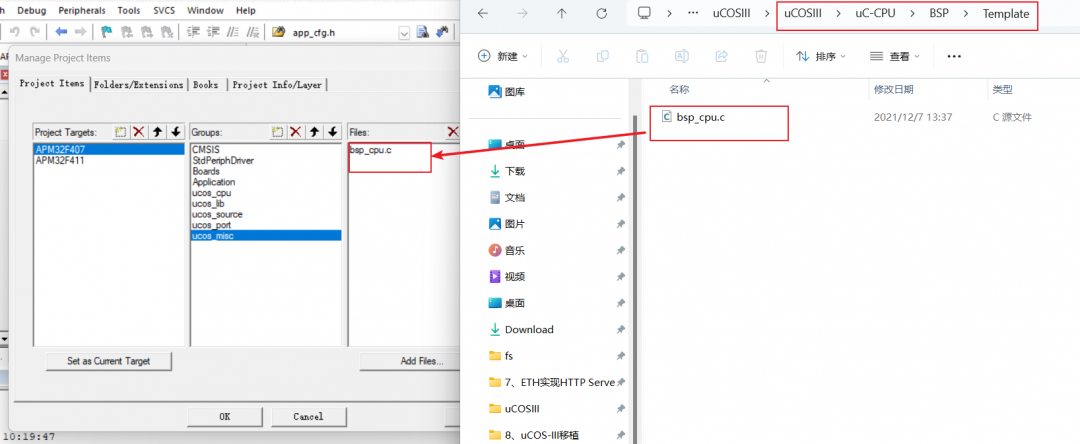Open the three-dot more options in Explorer toolbar
This screenshot has height=444, width=1080.
click(x=954, y=56)
